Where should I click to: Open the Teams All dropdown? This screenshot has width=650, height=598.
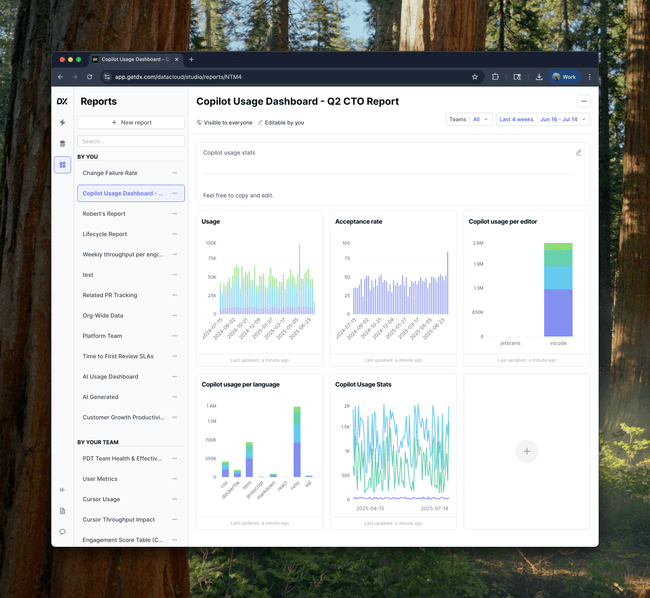[469, 119]
